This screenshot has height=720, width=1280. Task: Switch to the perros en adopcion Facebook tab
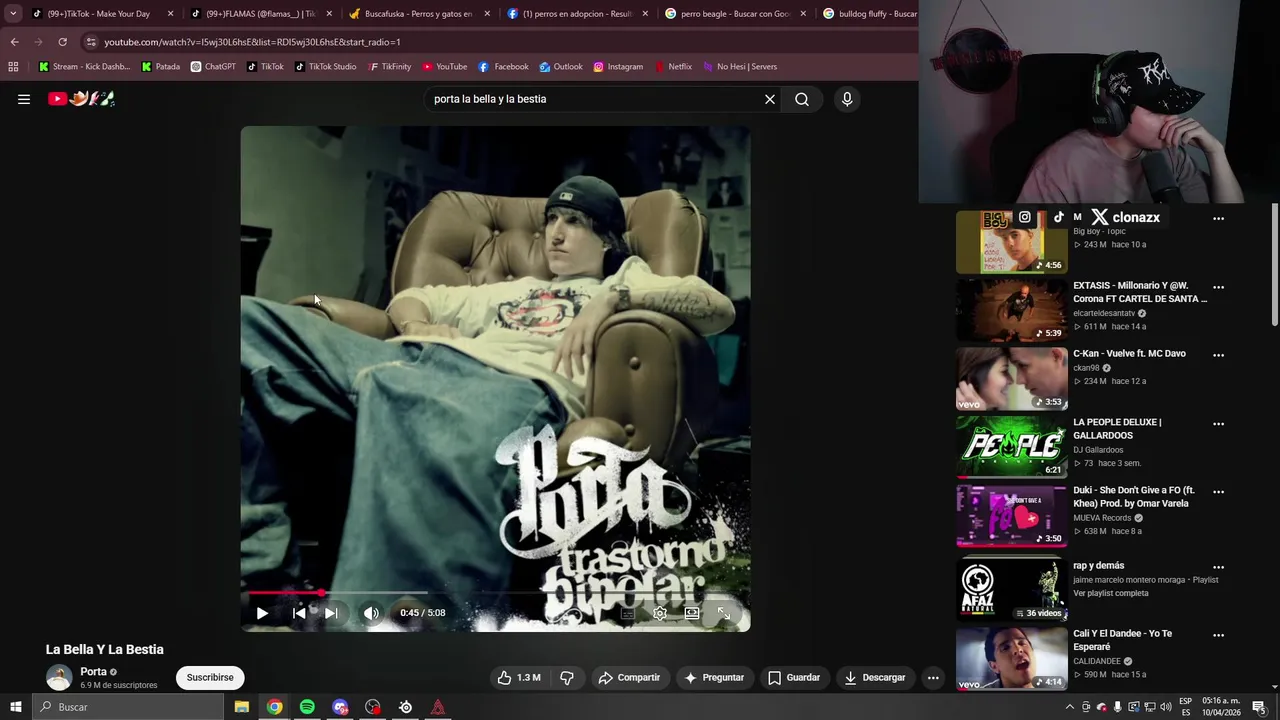577,14
